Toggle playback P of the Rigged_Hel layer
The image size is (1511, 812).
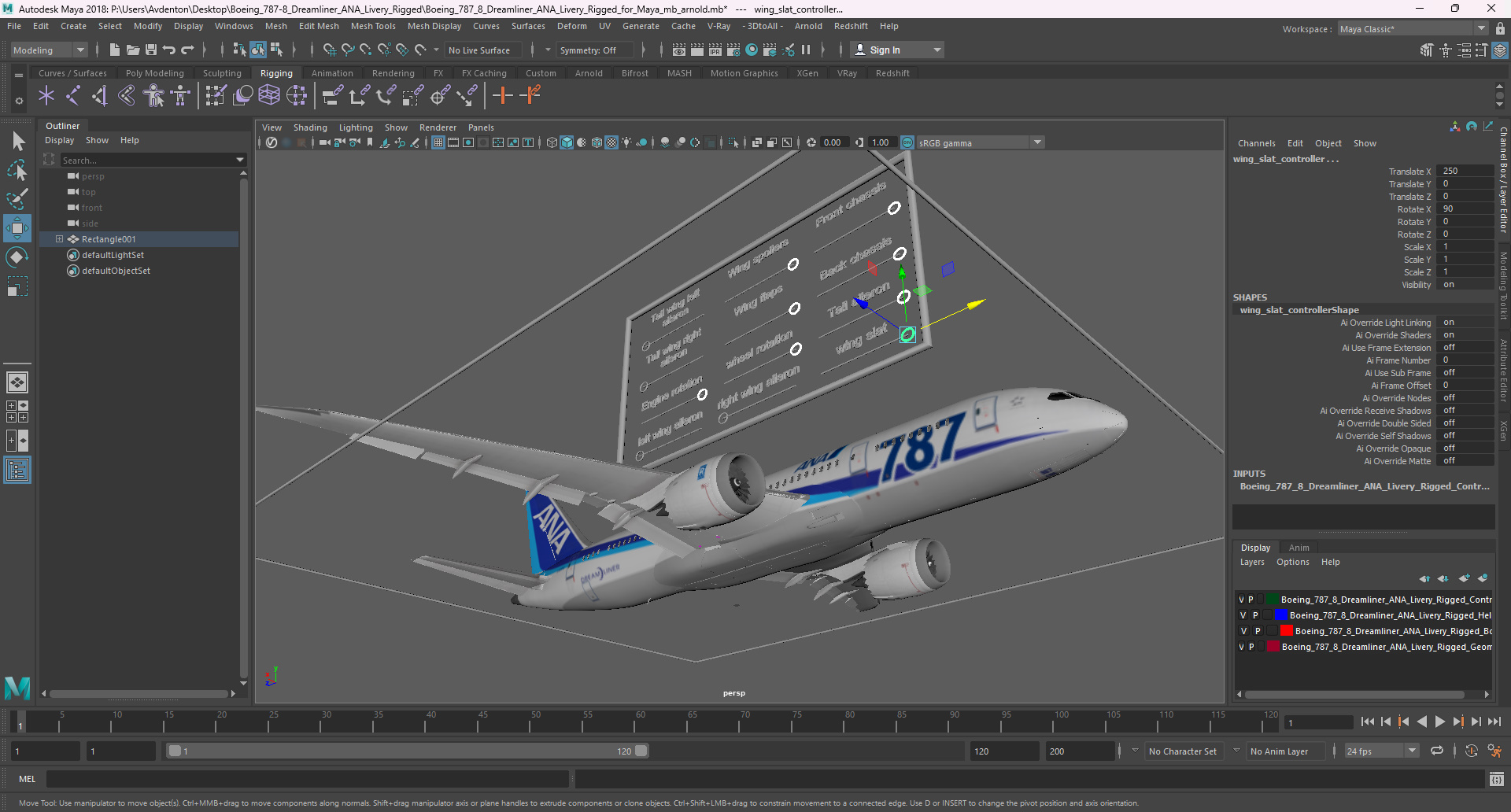[x=1255, y=615]
